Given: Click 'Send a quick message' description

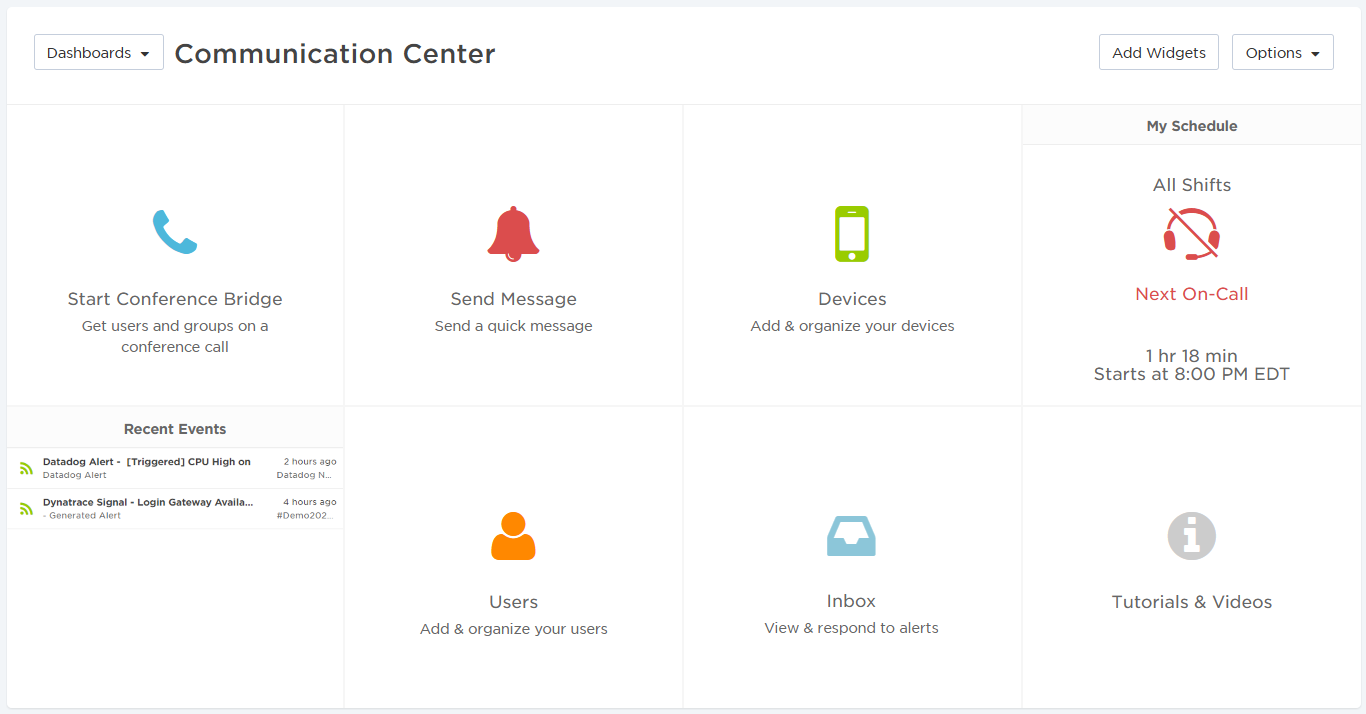Looking at the screenshot, I should [514, 326].
